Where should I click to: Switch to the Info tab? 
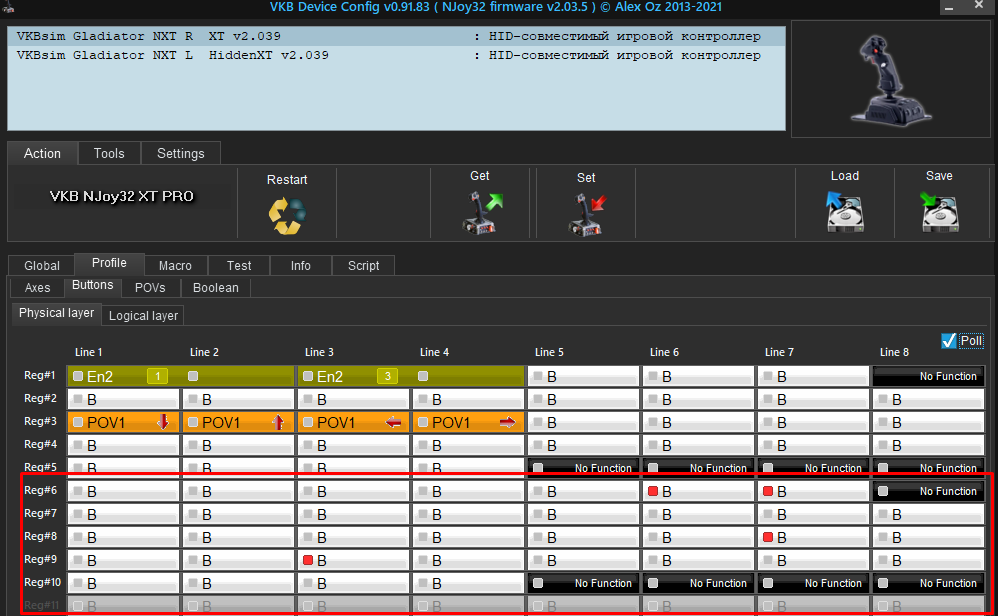point(300,265)
